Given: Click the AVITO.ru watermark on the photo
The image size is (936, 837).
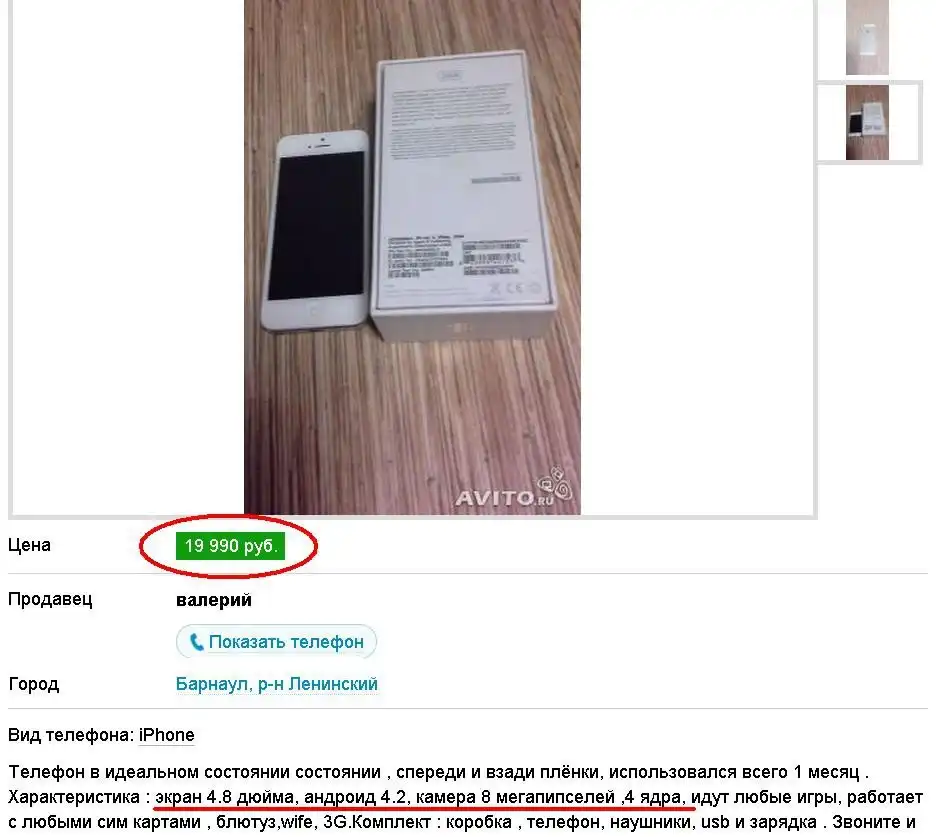Looking at the screenshot, I should tap(504, 498).
